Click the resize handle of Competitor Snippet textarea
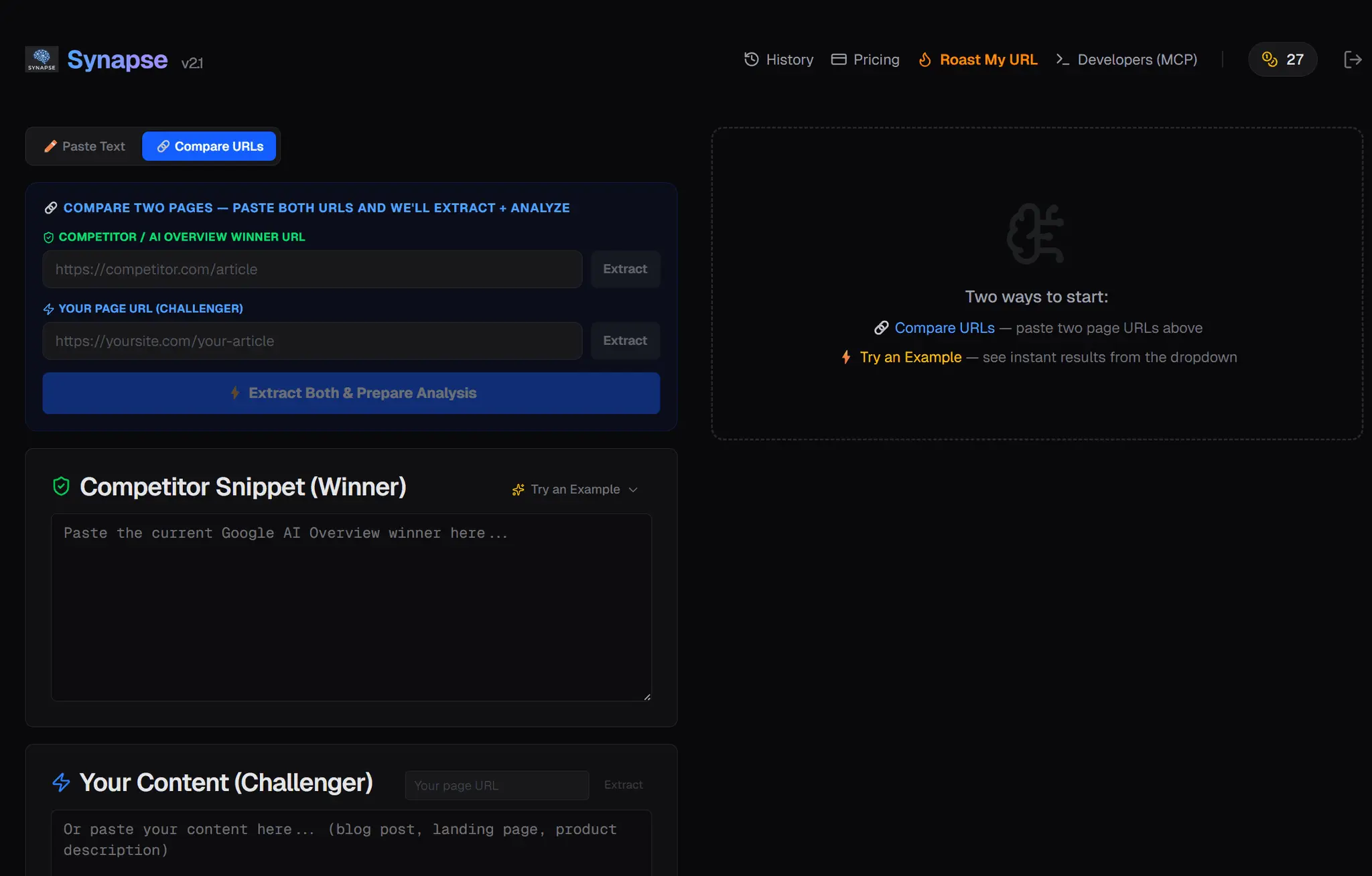The width and height of the screenshot is (1372, 876). point(646,697)
